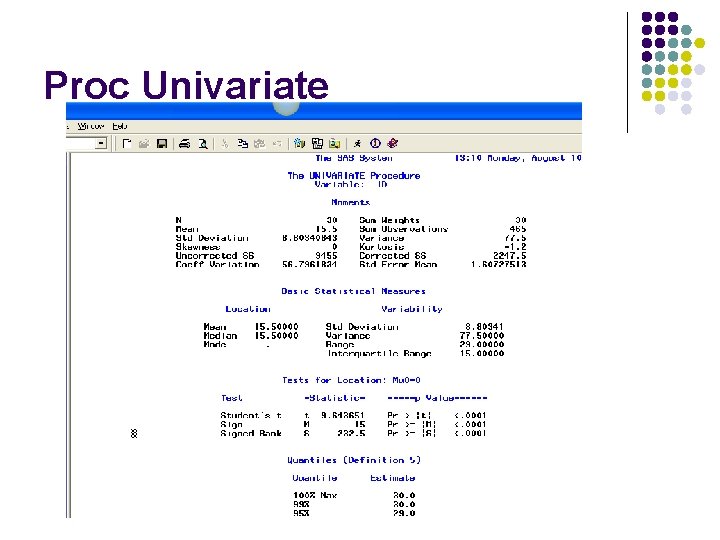Click the 'Tests for Location: Mu0=0' heading
This screenshot has height=540, width=720.
[x=351, y=380]
